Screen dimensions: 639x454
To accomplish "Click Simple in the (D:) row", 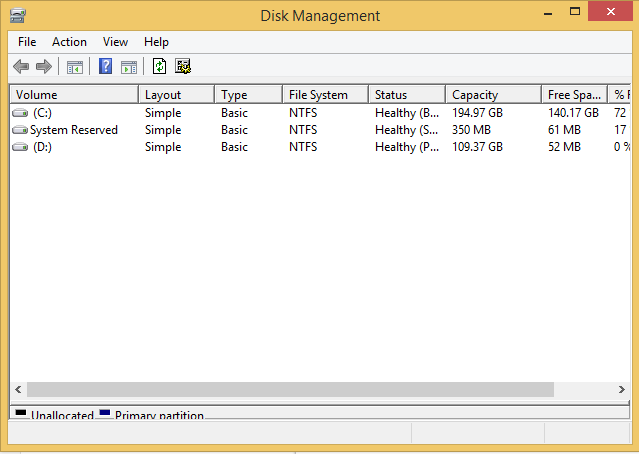I will (163, 147).
